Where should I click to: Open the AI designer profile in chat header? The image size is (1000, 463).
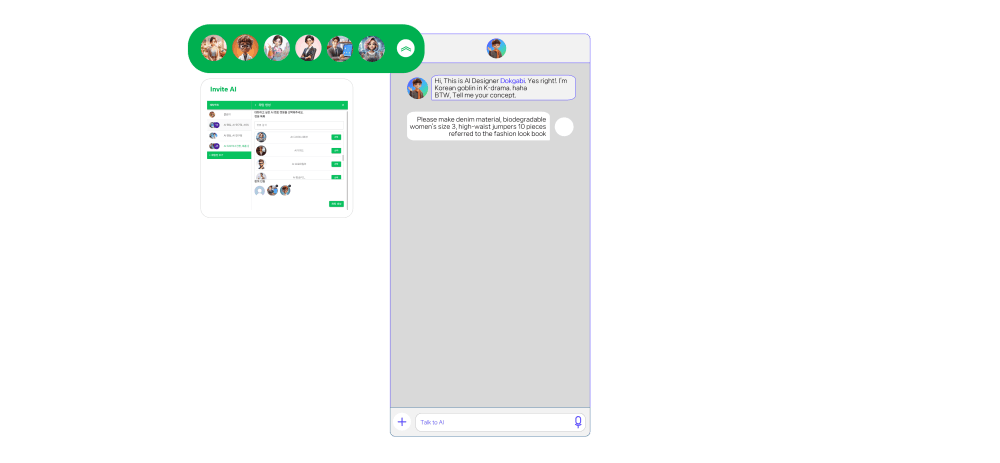pos(496,48)
